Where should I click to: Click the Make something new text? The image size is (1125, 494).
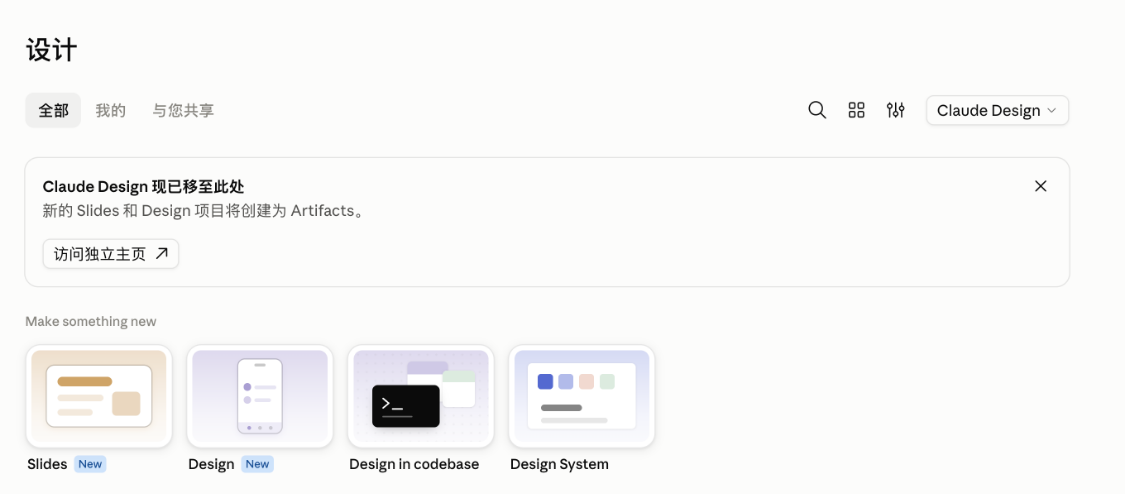pos(90,321)
